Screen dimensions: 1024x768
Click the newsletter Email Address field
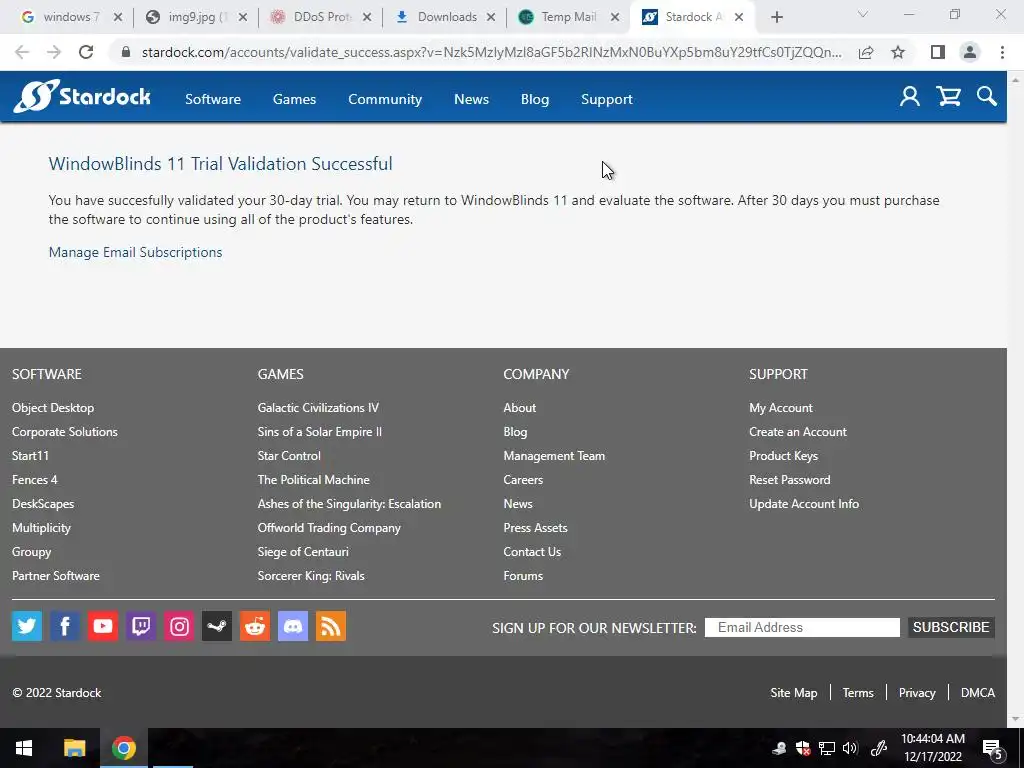[802, 627]
